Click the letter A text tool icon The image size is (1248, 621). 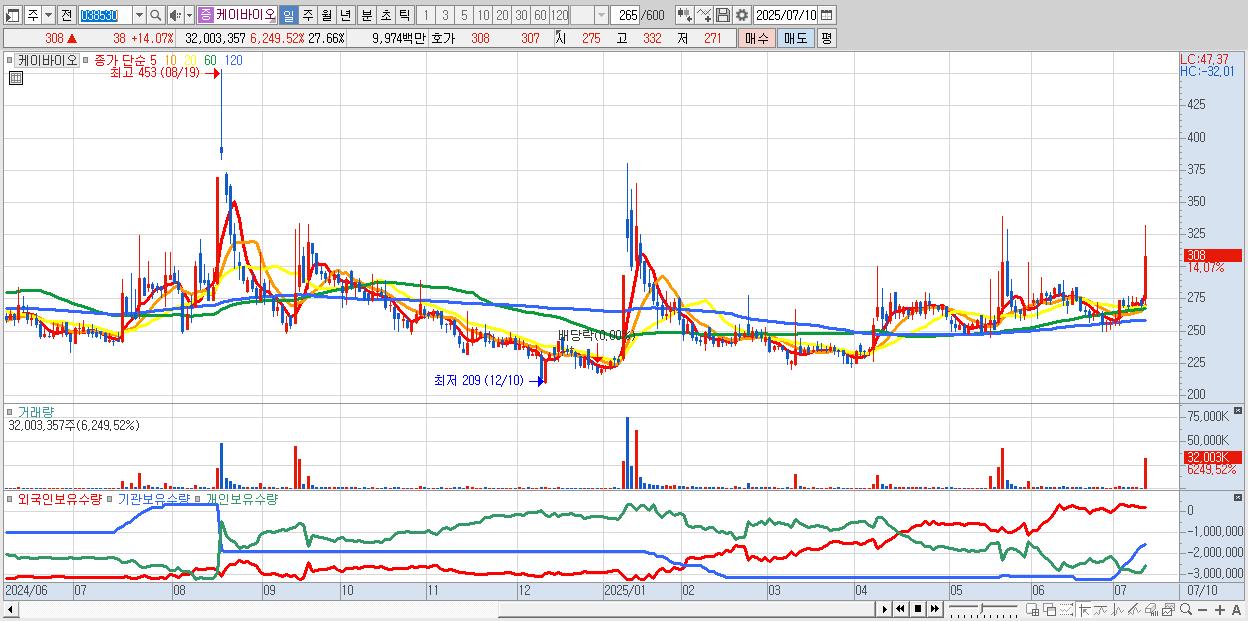tap(1237, 609)
